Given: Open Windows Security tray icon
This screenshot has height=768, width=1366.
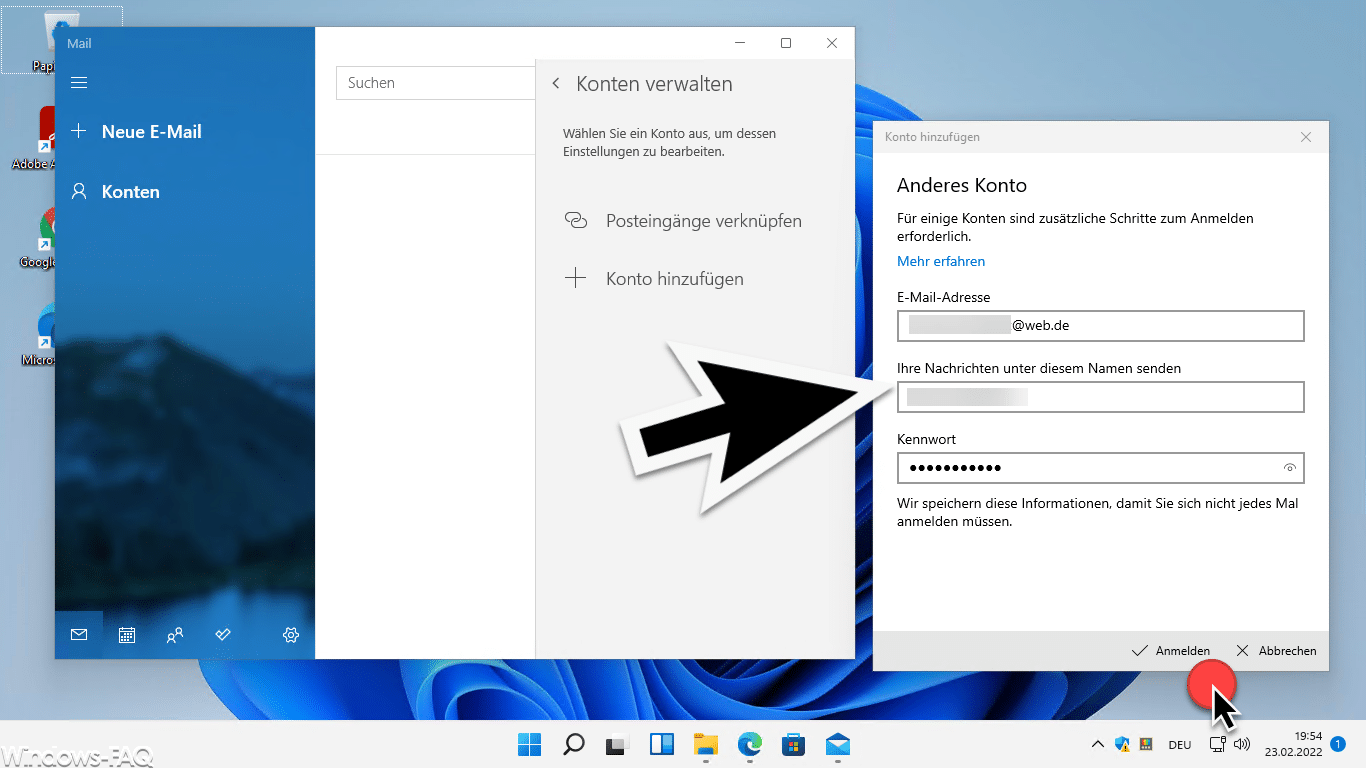Looking at the screenshot, I should pyautogui.click(x=1122, y=744).
